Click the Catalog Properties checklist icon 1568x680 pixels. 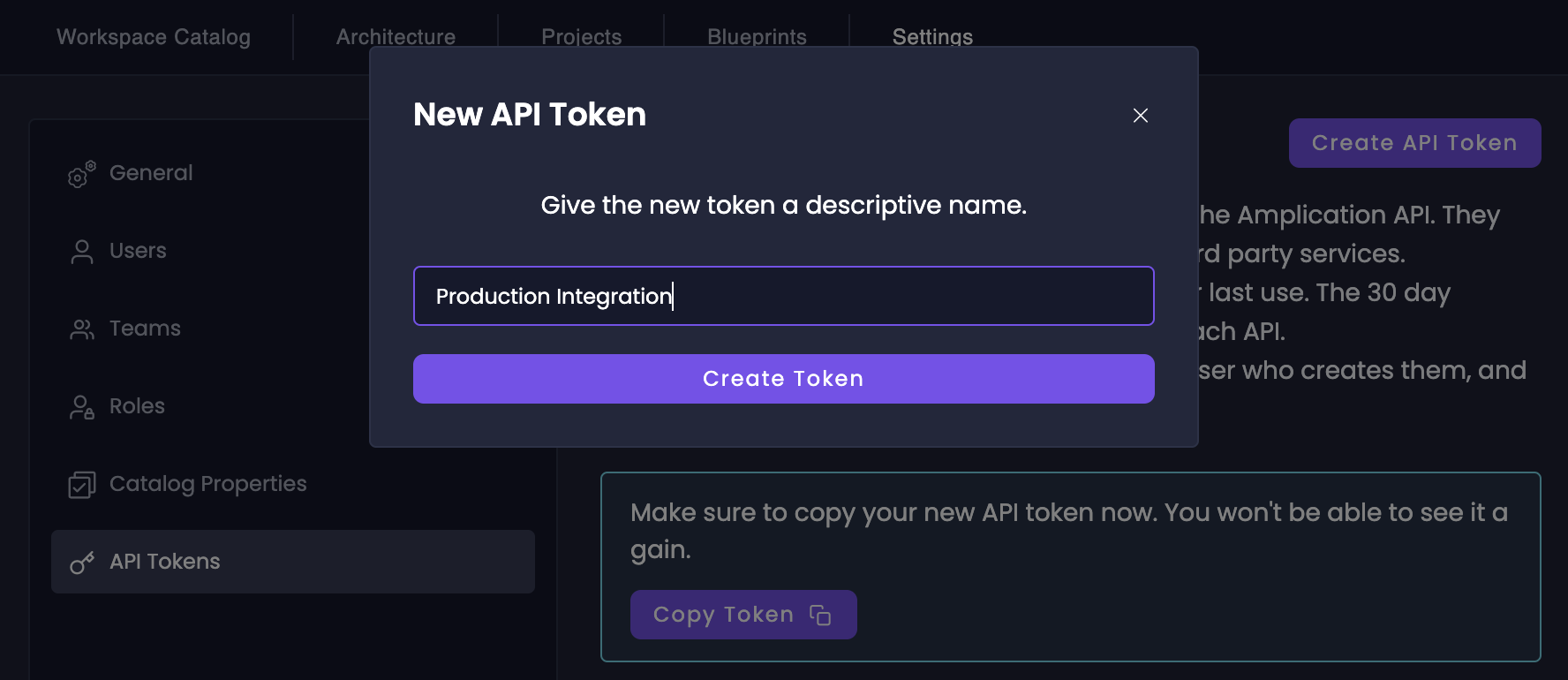point(81,484)
